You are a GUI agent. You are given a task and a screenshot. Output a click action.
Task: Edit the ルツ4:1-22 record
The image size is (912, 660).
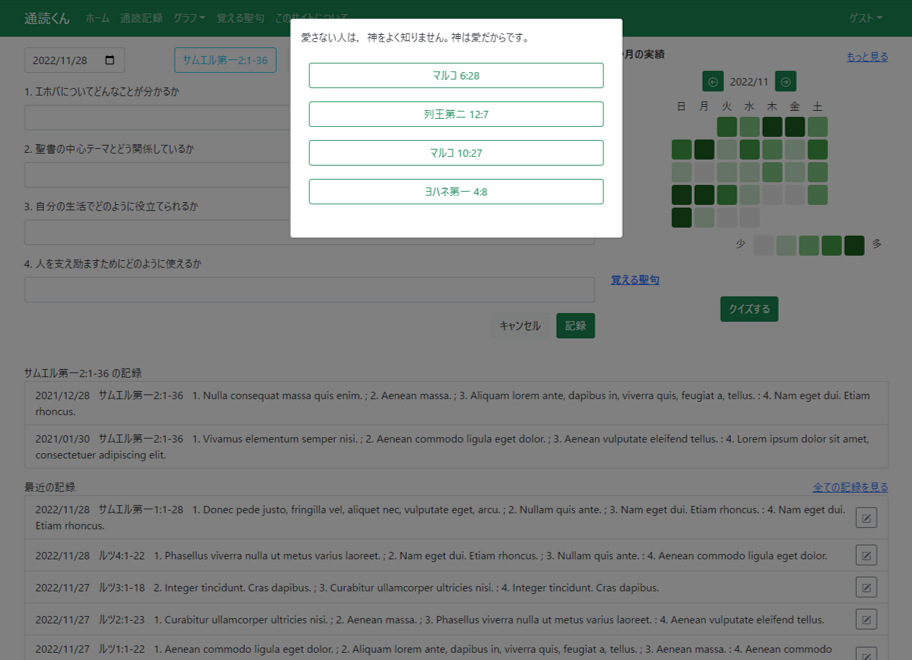coord(866,556)
